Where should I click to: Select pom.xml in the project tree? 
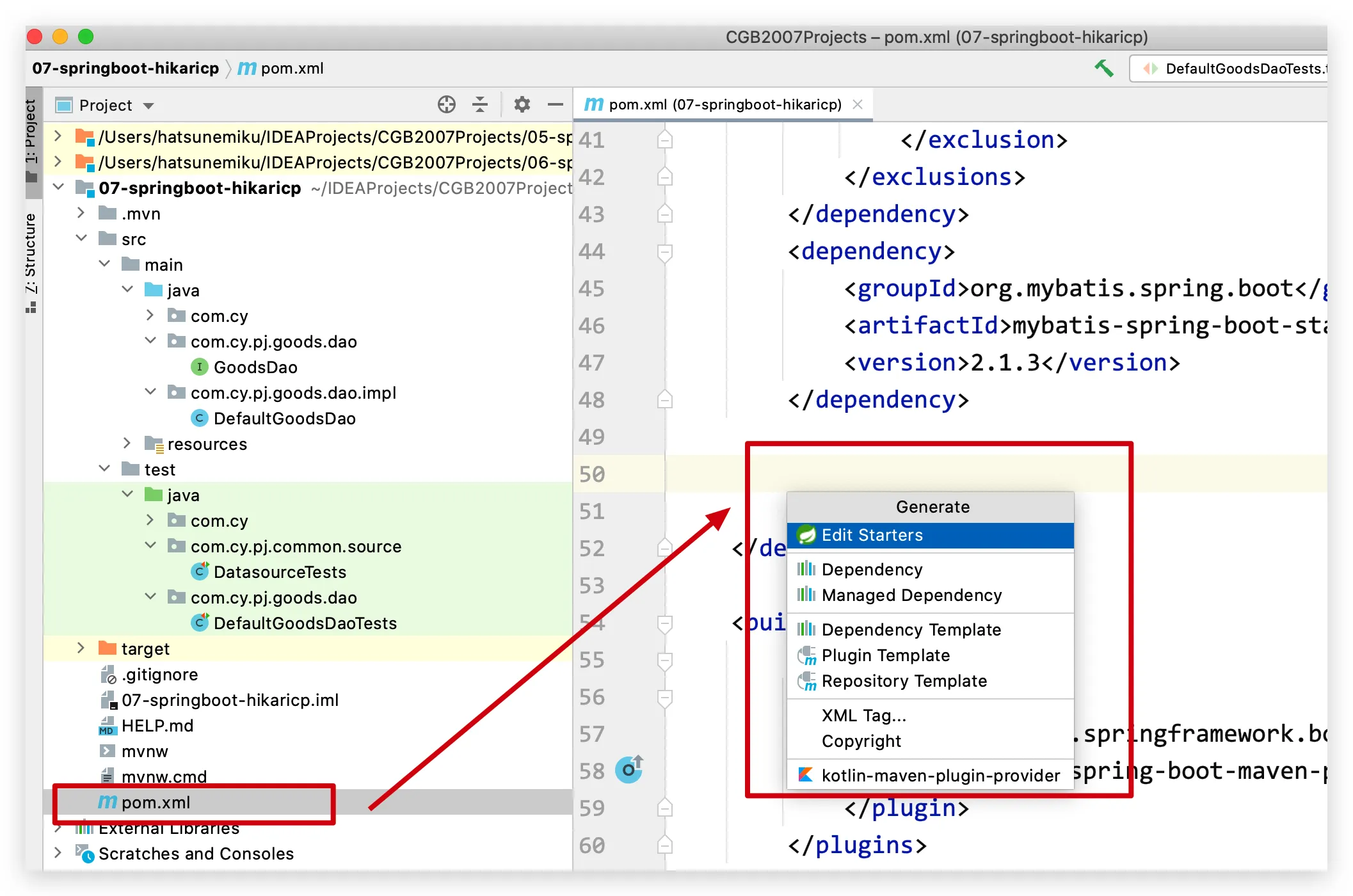click(308, 802)
